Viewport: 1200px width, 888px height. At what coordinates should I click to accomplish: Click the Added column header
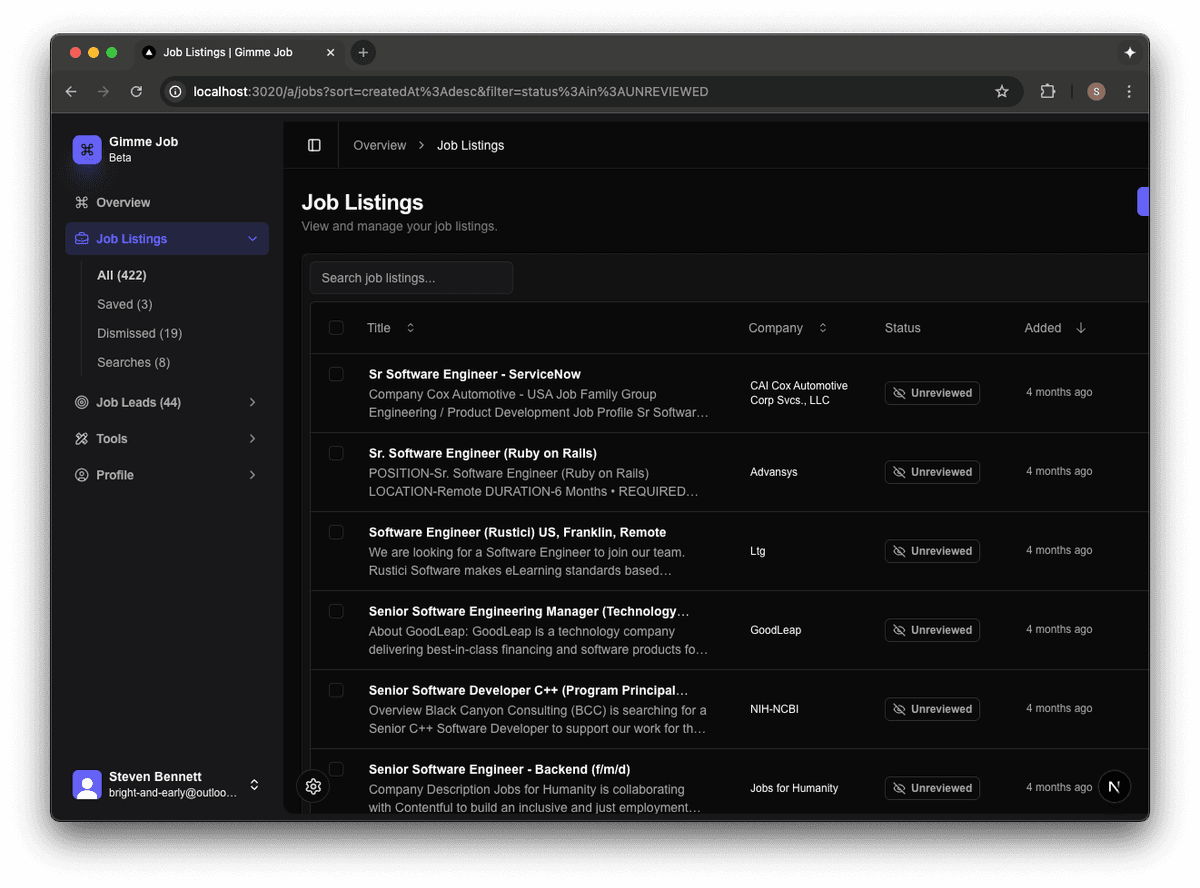pyautogui.click(x=1043, y=328)
